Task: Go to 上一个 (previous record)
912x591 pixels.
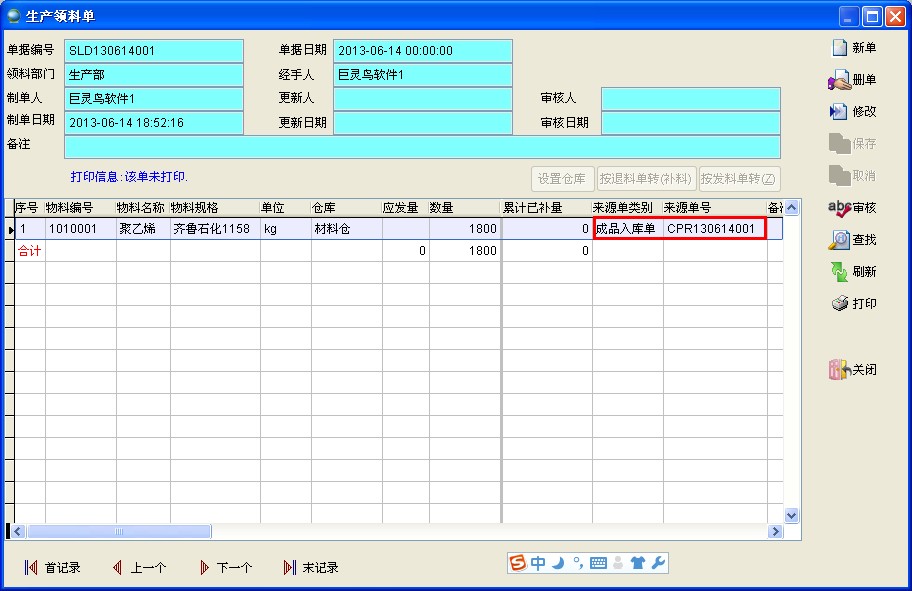Action: [118, 568]
